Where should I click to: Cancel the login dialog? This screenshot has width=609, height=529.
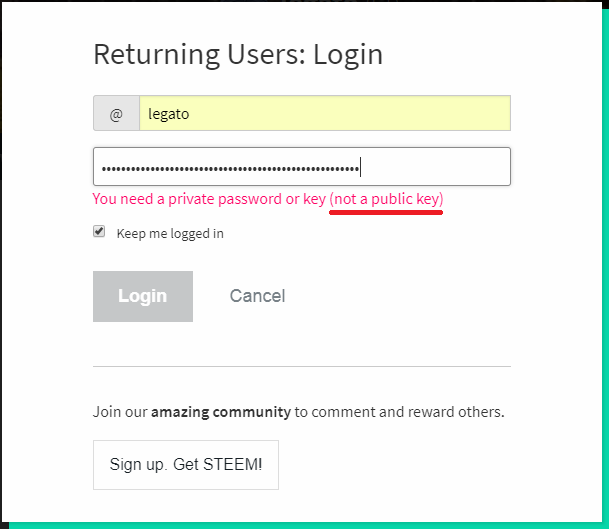[257, 296]
